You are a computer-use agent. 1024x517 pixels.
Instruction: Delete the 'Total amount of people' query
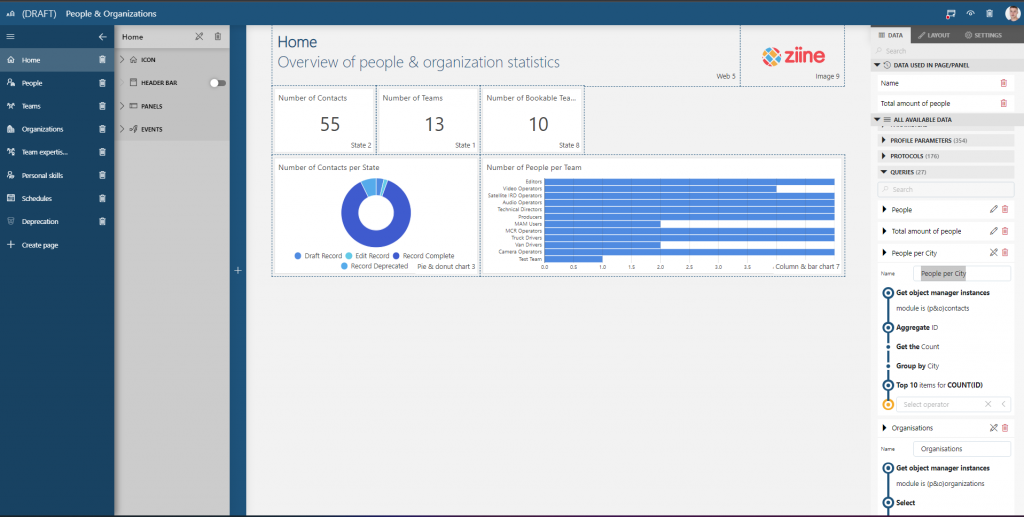point(1005,231)
